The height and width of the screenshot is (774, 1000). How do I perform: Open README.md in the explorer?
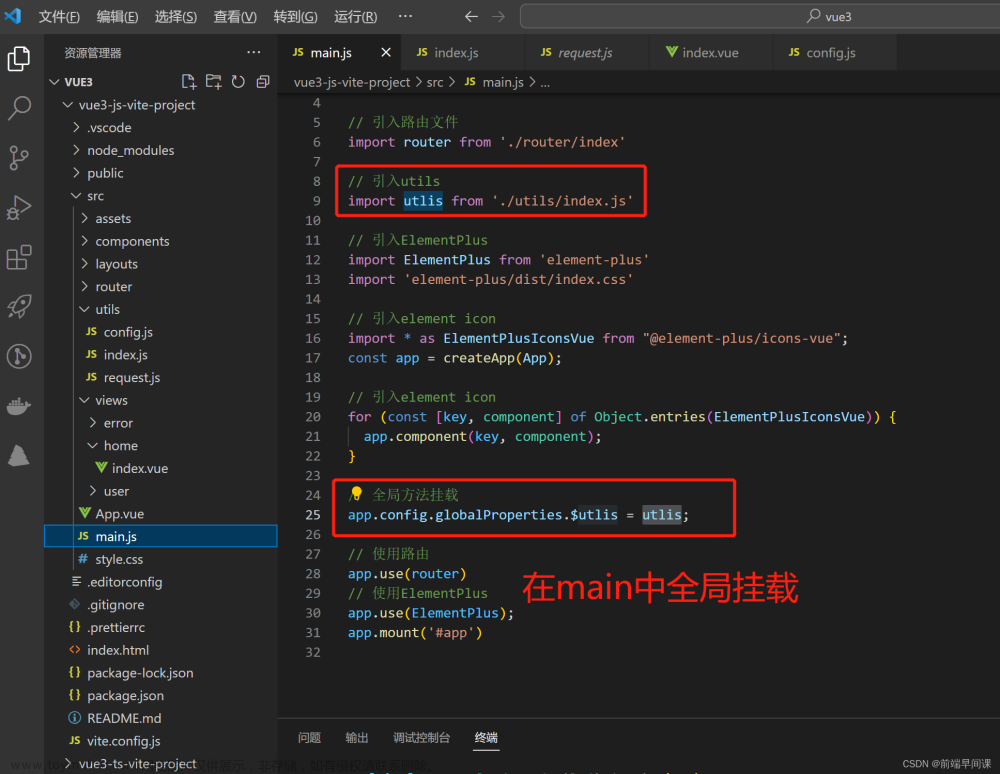pyautogui.click(x=161, y=719)
